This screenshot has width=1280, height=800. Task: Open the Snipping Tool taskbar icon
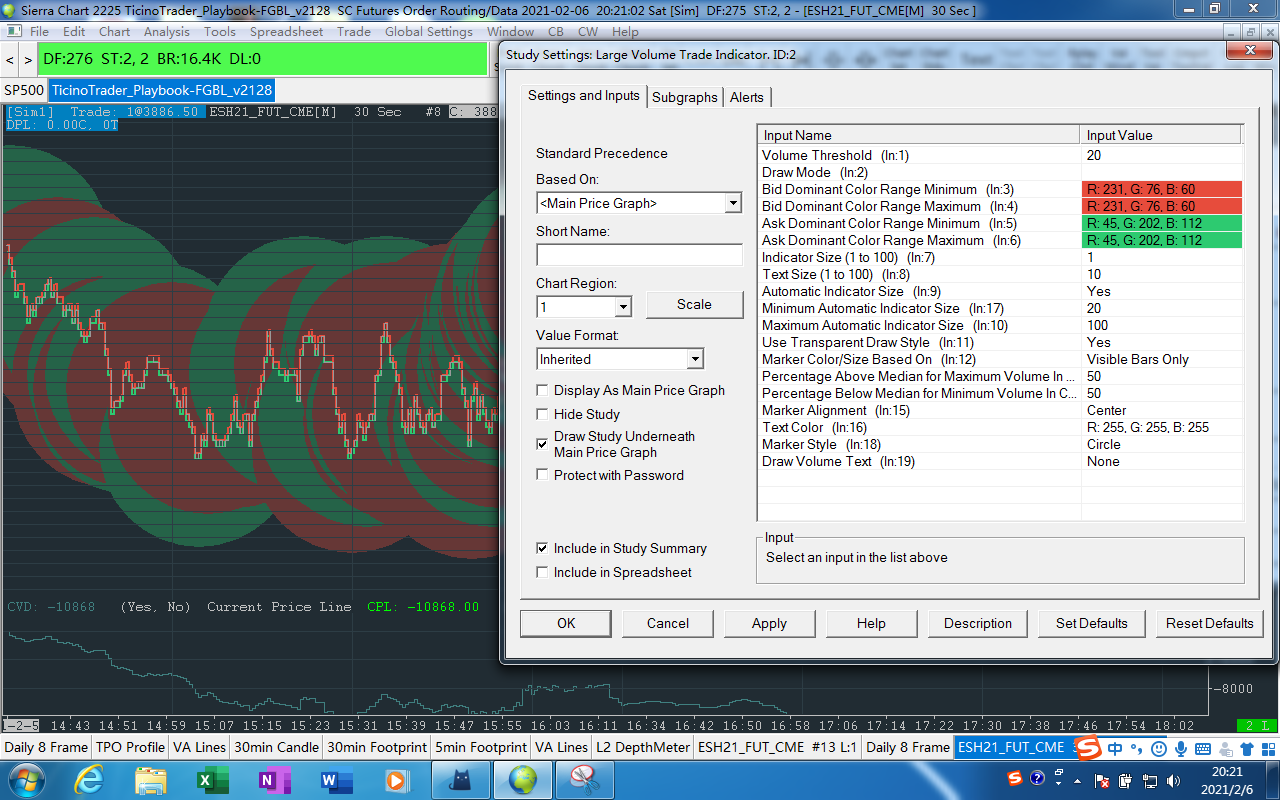click(585, 779)
